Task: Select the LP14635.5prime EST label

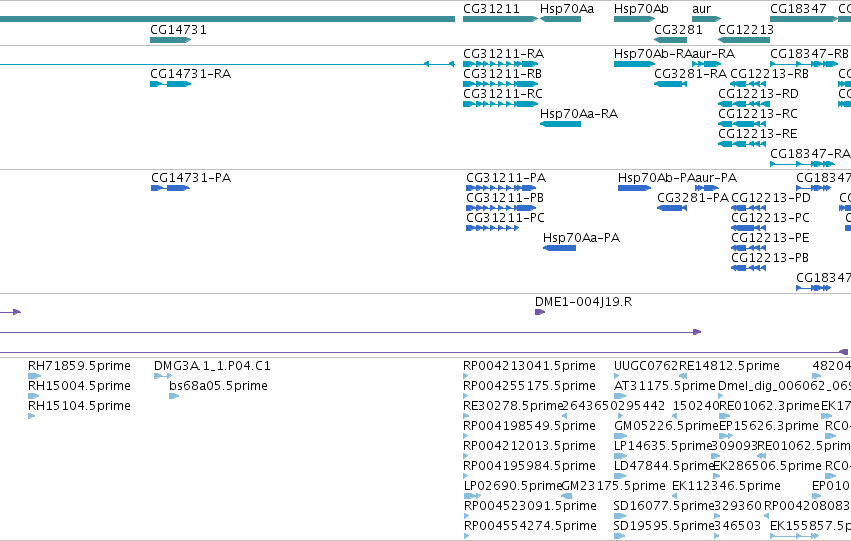Action: (x=663, y=447)
